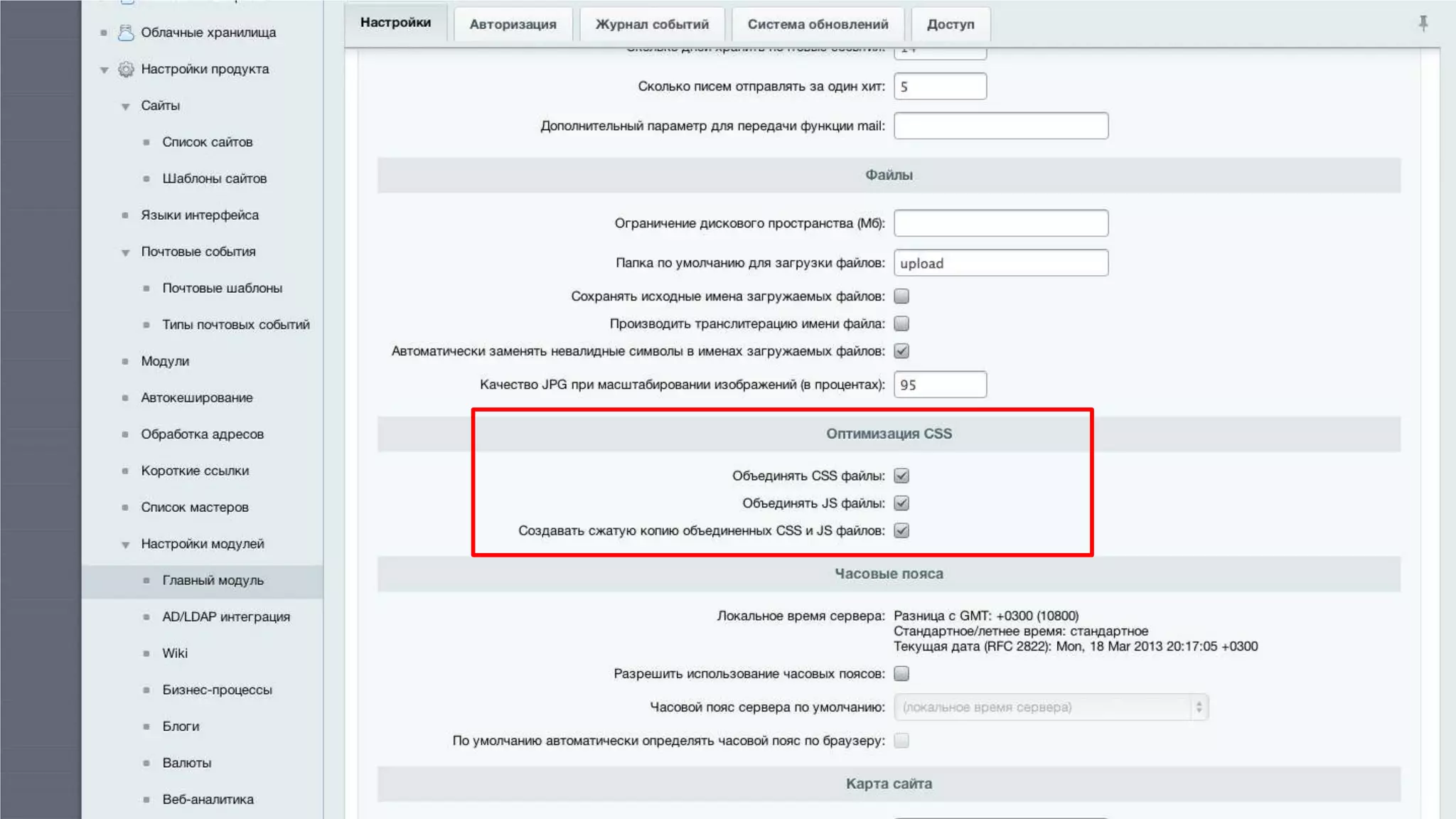This screenshot has height=819, width=1456.
Task: Click the upload folder input field
Action: pyautogui.click(x=1000, y=263)
